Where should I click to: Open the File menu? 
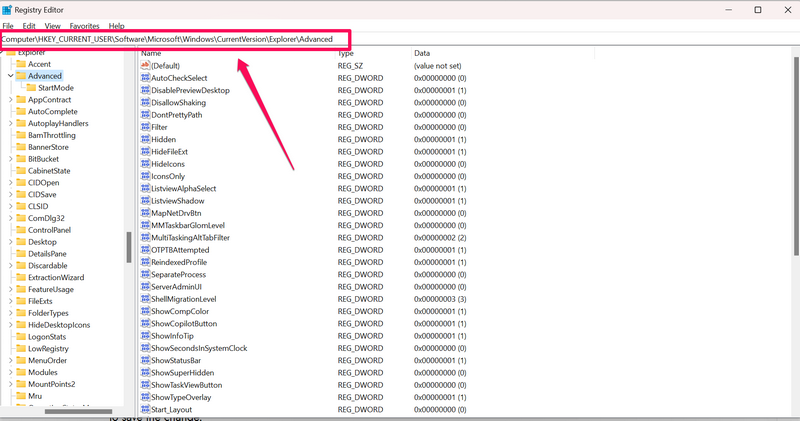point(8,25)
